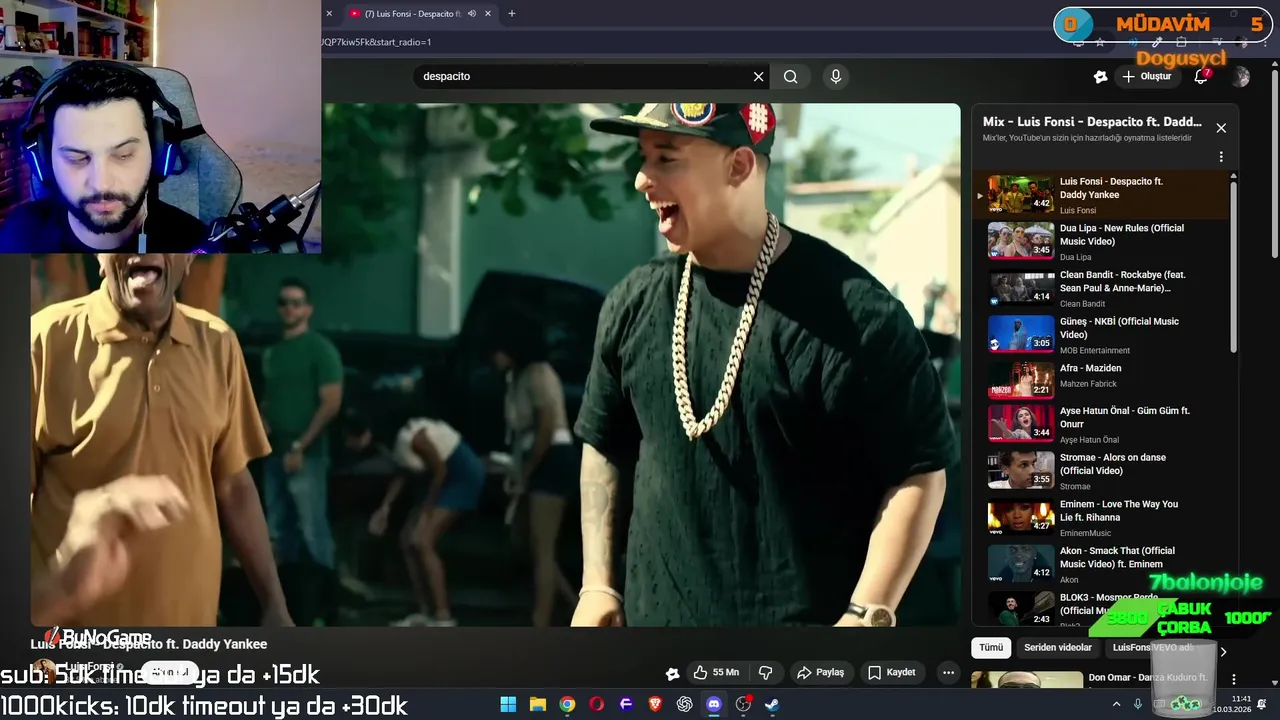This screenshot has height=720, width=1280.
Task: Launch Google Chrome from the taskbar
Action: [567, 704]
